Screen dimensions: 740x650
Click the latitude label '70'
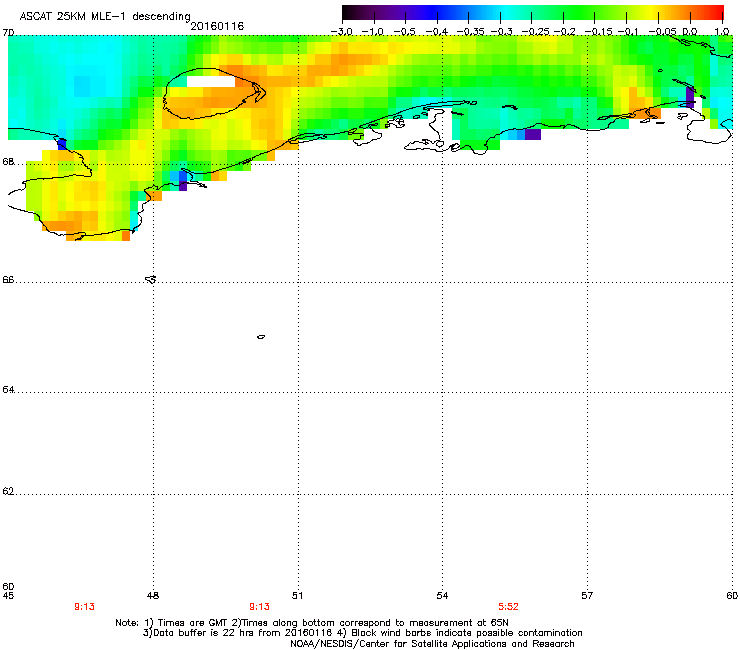coord(8,33)
